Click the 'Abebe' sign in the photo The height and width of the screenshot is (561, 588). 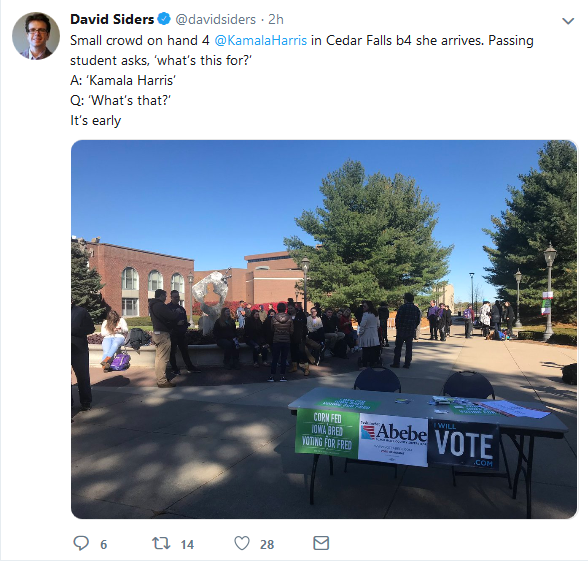(x=393, y=439)
